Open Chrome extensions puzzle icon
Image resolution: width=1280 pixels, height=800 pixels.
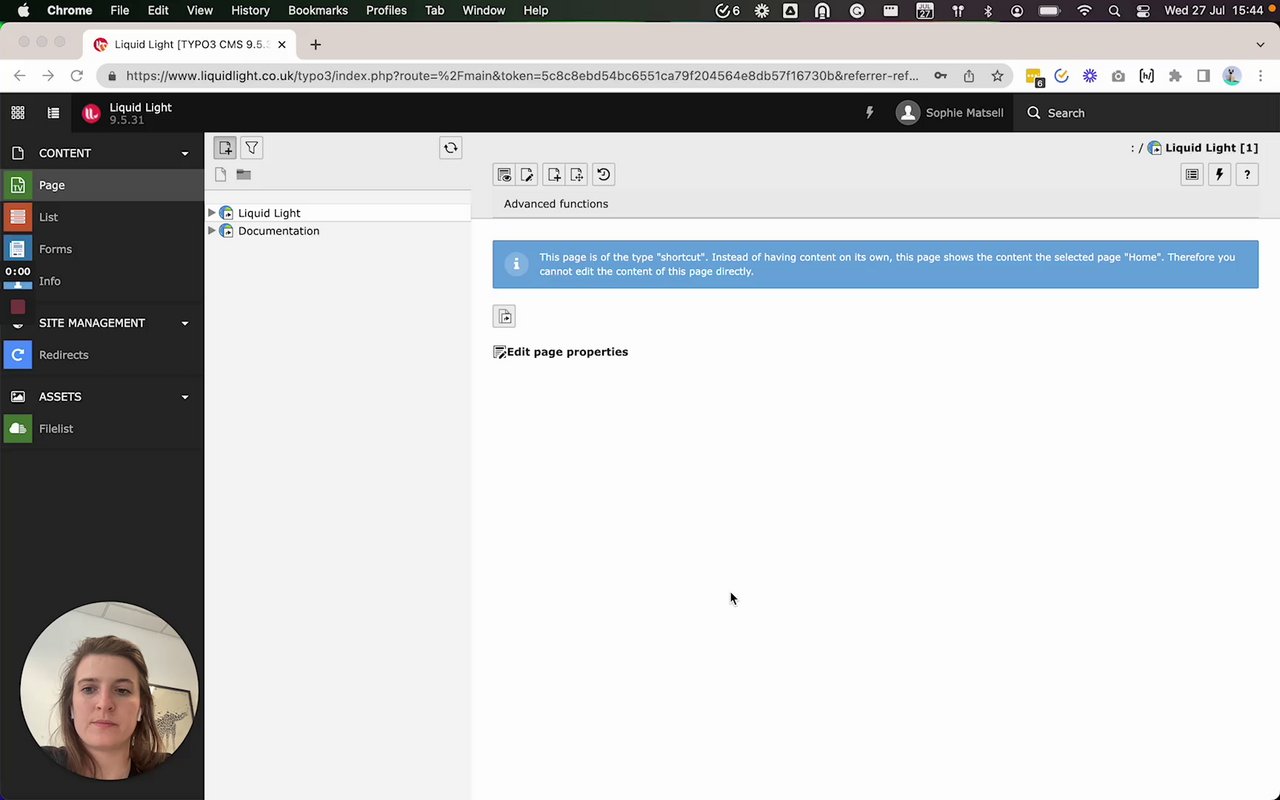tap(1175, 76)
